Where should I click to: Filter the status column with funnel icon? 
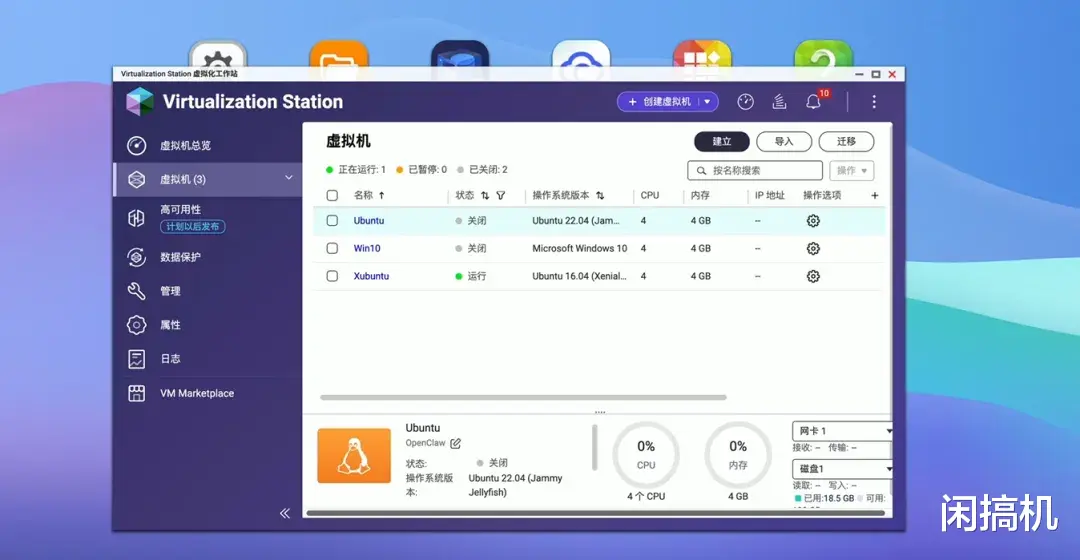click(501, 196)
